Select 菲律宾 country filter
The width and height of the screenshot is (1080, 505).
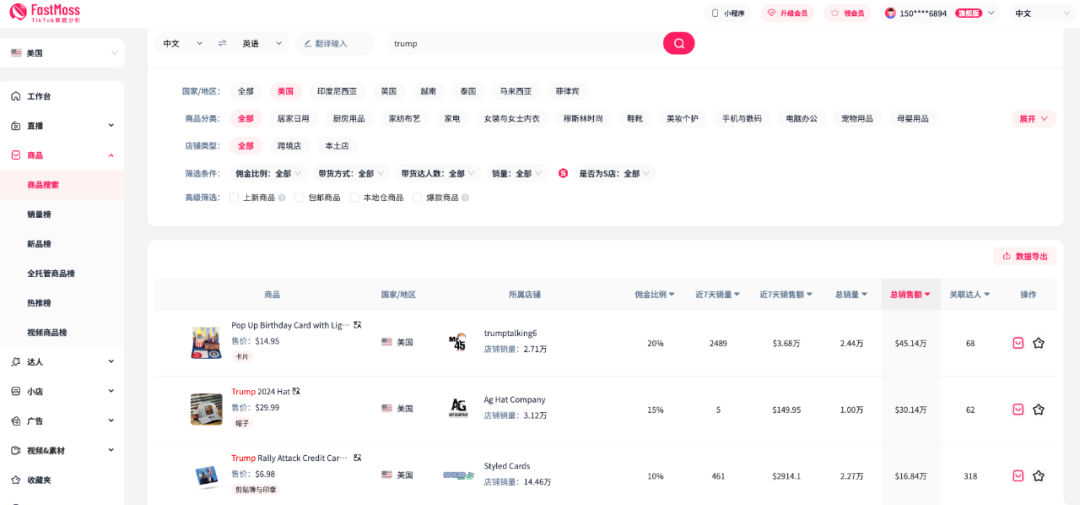[568, 91]
